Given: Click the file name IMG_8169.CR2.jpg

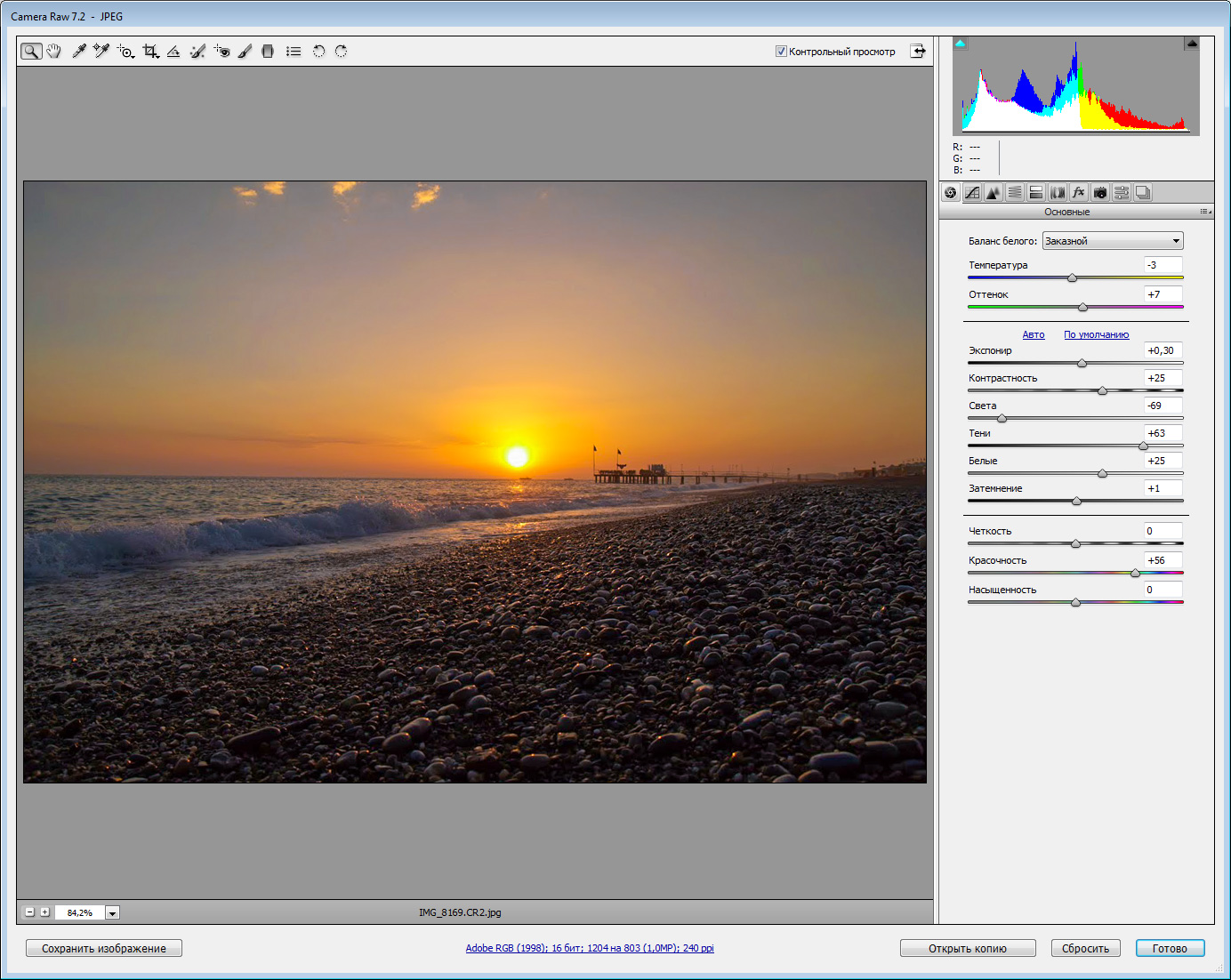Looking at the screenshot, I should pyautogui.click(x=460, y=912).
